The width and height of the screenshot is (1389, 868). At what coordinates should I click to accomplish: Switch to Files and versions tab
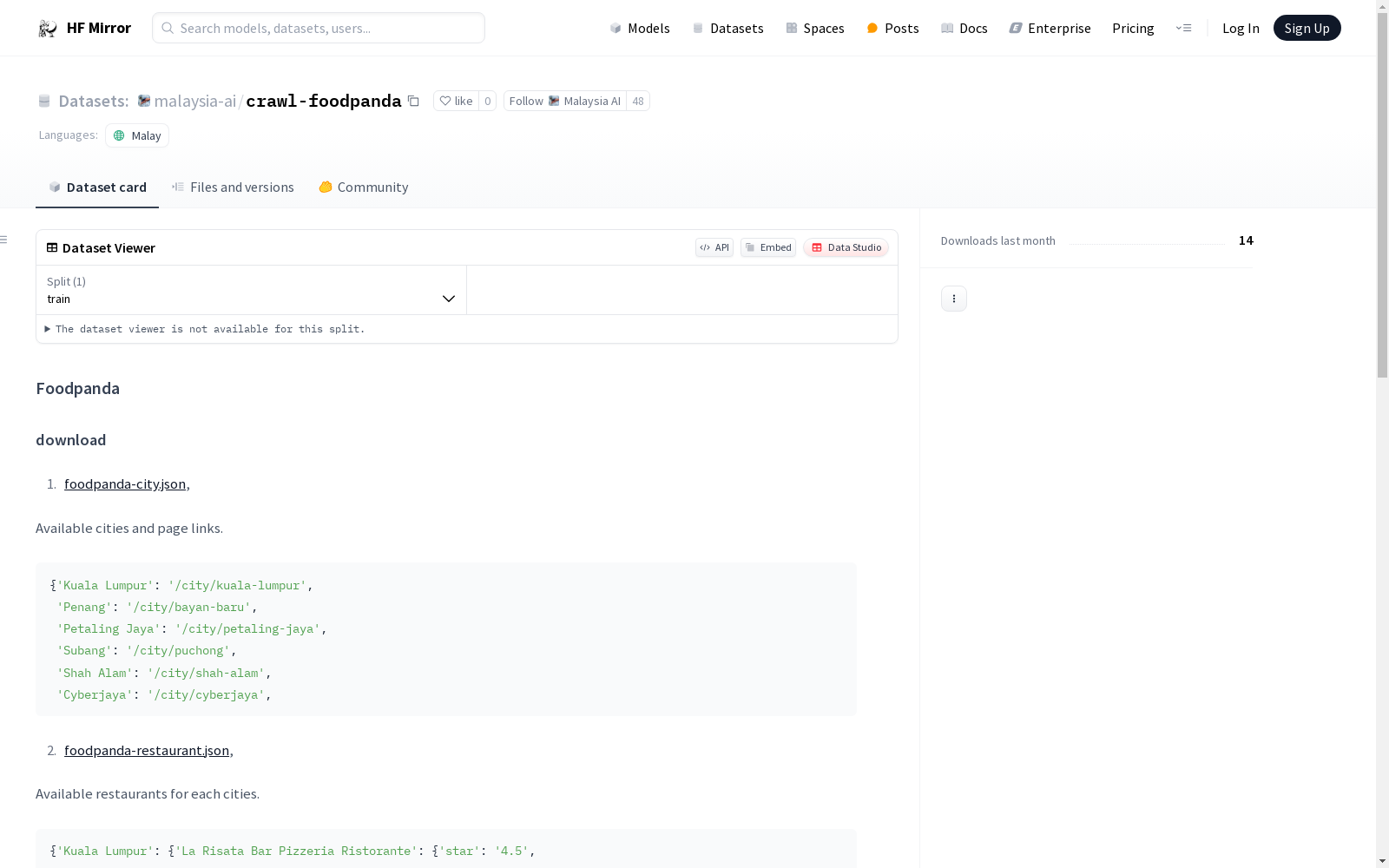[233, 187]
